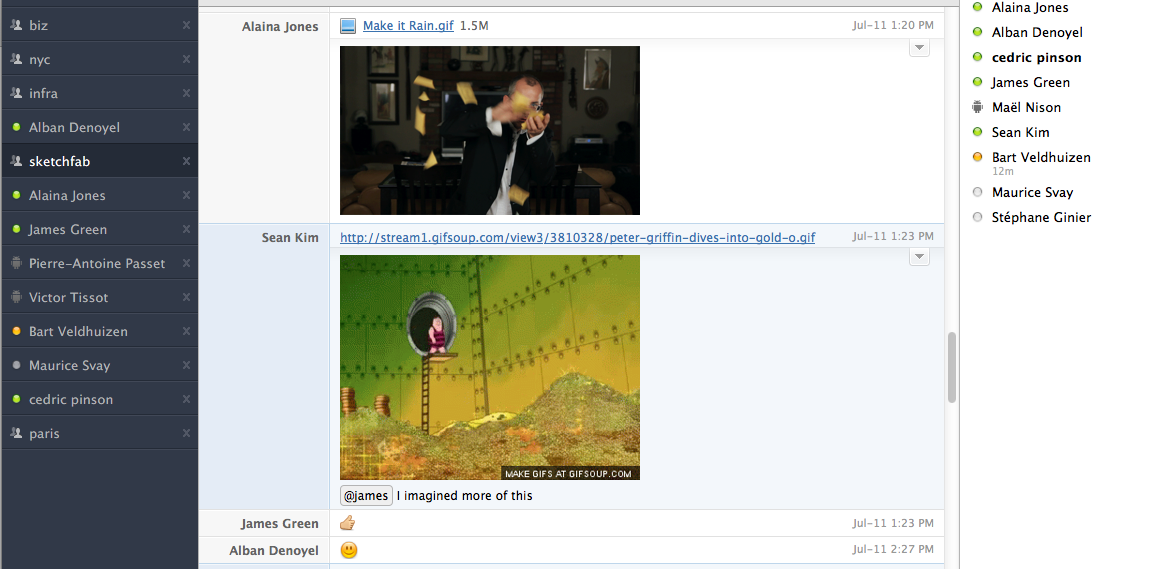Close cedric pinson chat tab
Viewport: 1154px width, 569px height.
click(x=186, y=399)
